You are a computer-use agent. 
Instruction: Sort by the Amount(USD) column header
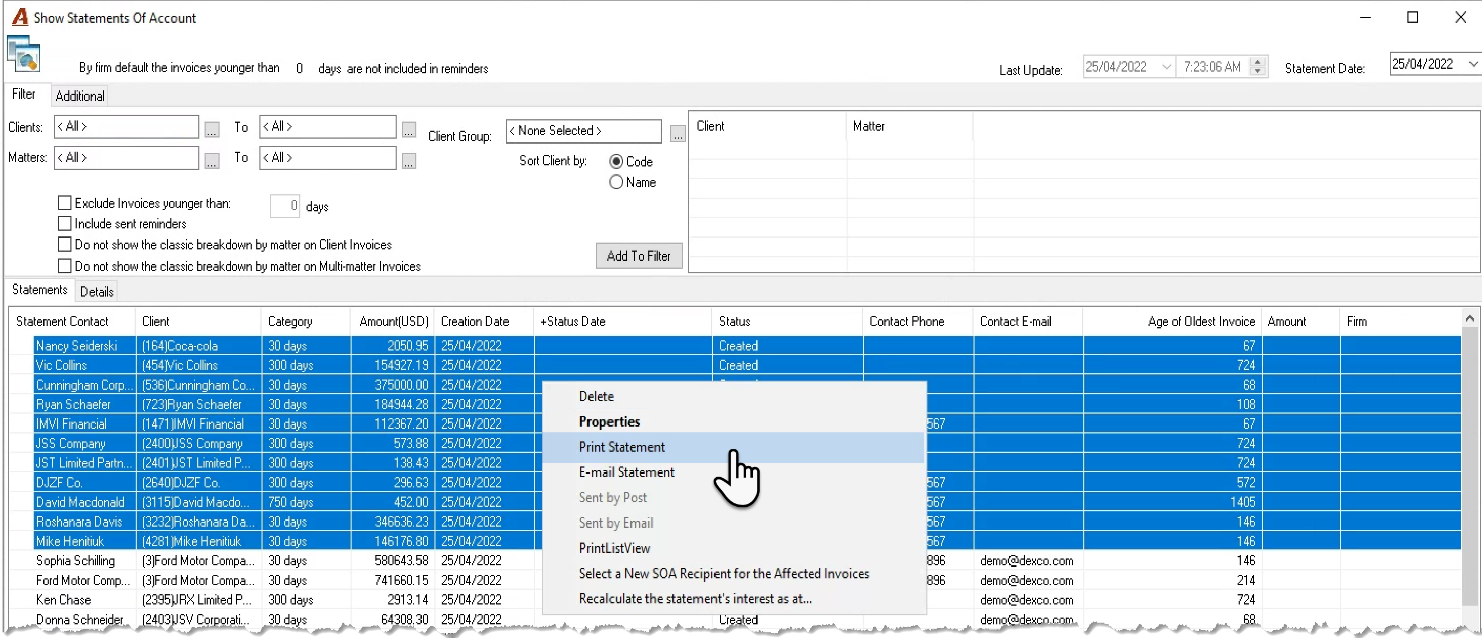[394, 322]
